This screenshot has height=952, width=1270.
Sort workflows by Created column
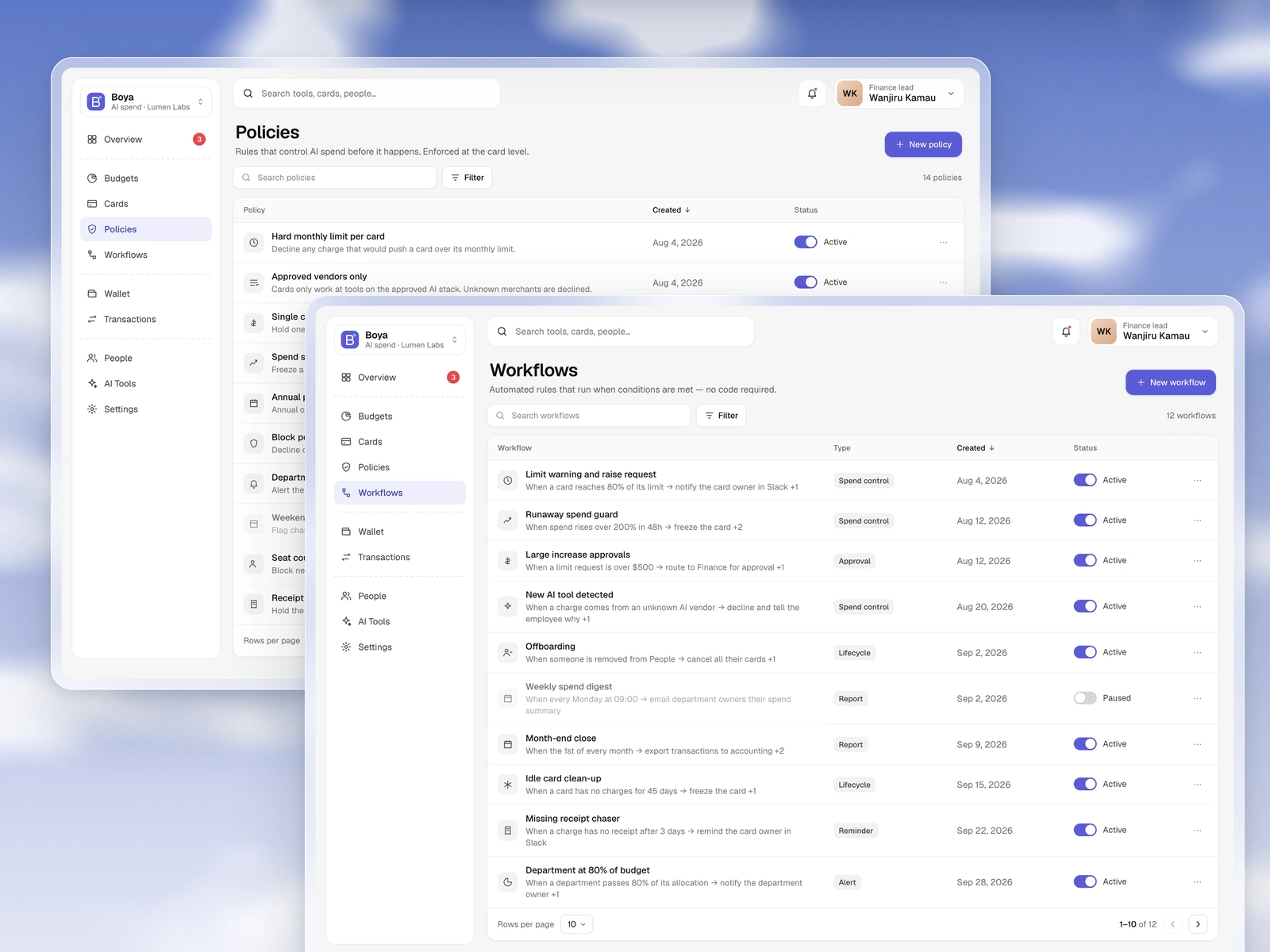point(976,448)
